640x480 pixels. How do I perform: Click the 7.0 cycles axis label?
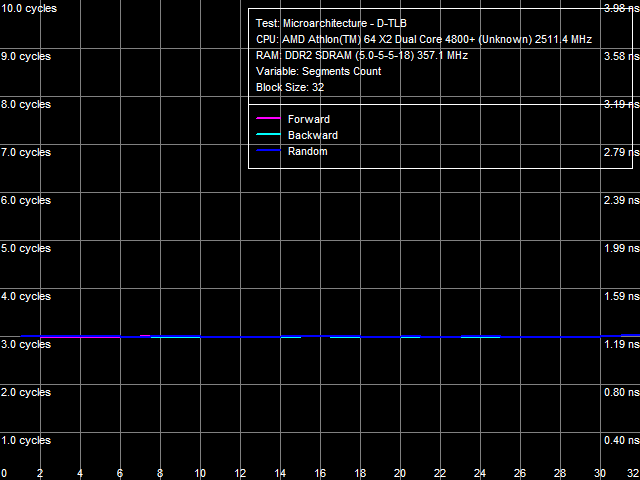(x=25, y=152)
